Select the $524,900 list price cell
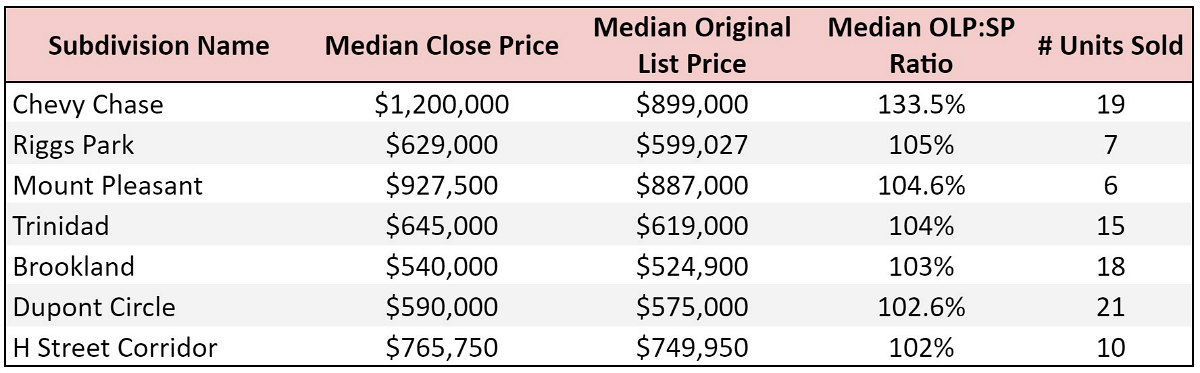The image size is (1200, 373). tap(693, 267)
